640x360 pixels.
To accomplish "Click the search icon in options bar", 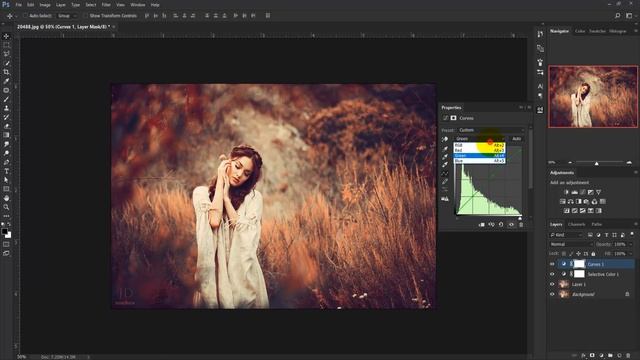I will point(617,16).
